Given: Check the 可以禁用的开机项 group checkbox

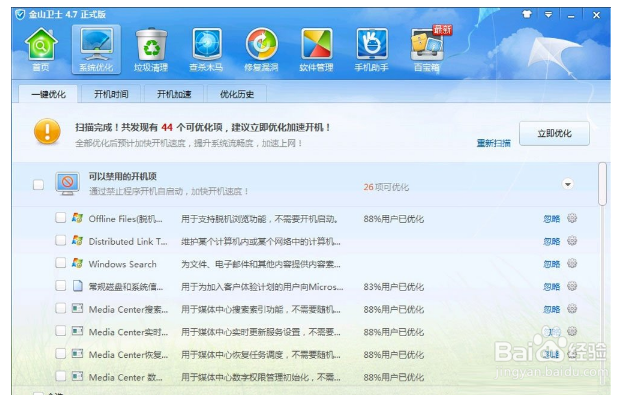Looking at the screenshot, I should coord(38,185).
